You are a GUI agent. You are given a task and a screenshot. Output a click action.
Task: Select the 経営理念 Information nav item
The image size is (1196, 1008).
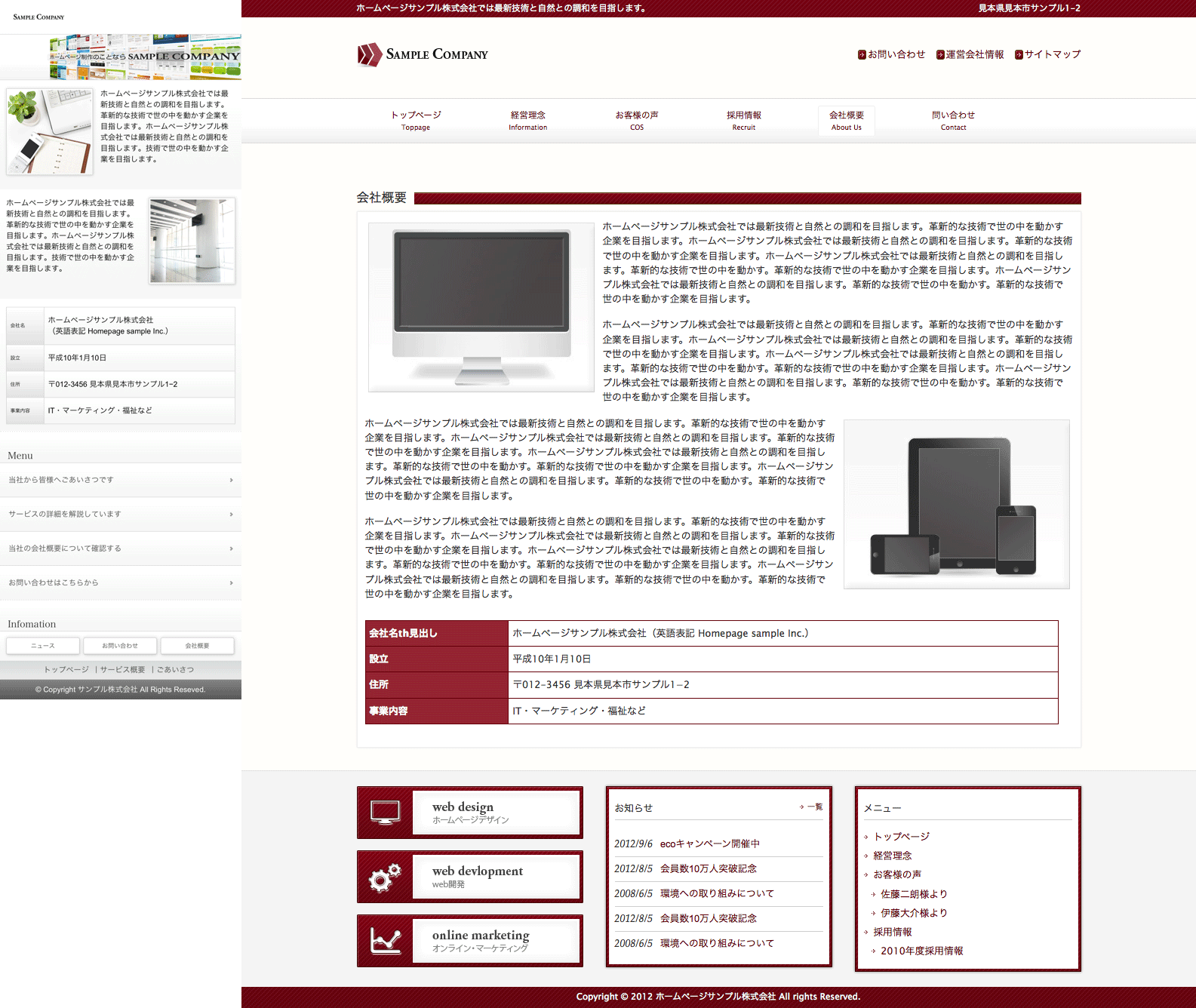[527, 121]
